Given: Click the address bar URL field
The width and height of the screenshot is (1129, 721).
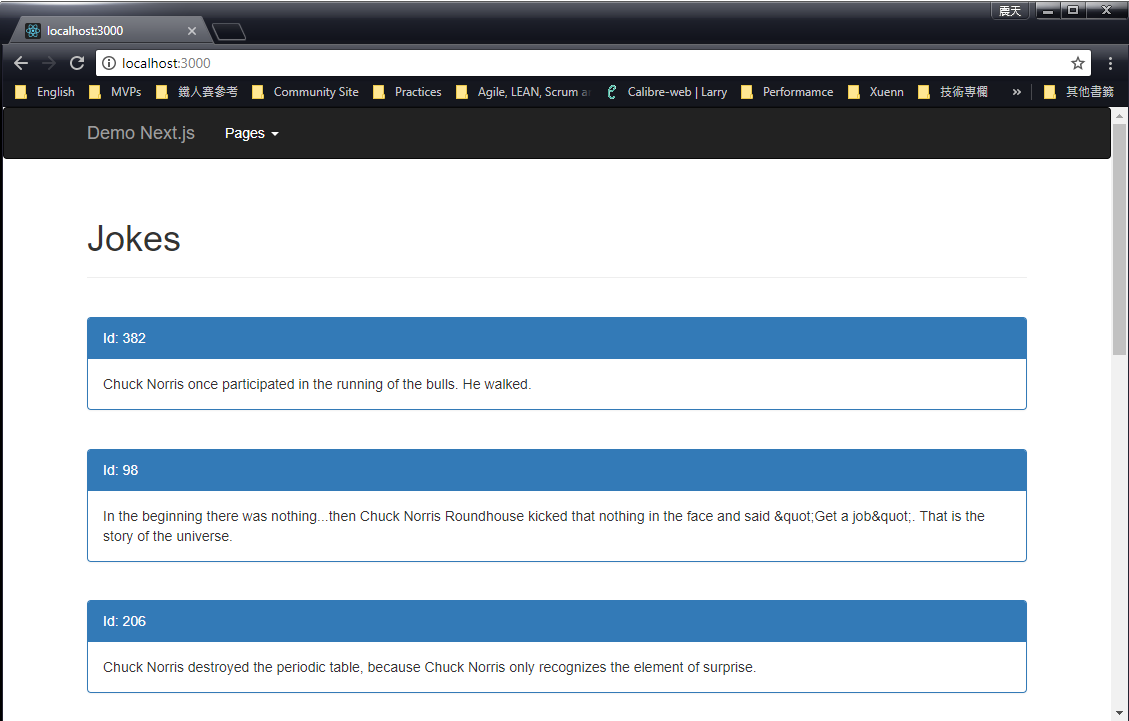Looking at the screenshot, I should [580, 63].
